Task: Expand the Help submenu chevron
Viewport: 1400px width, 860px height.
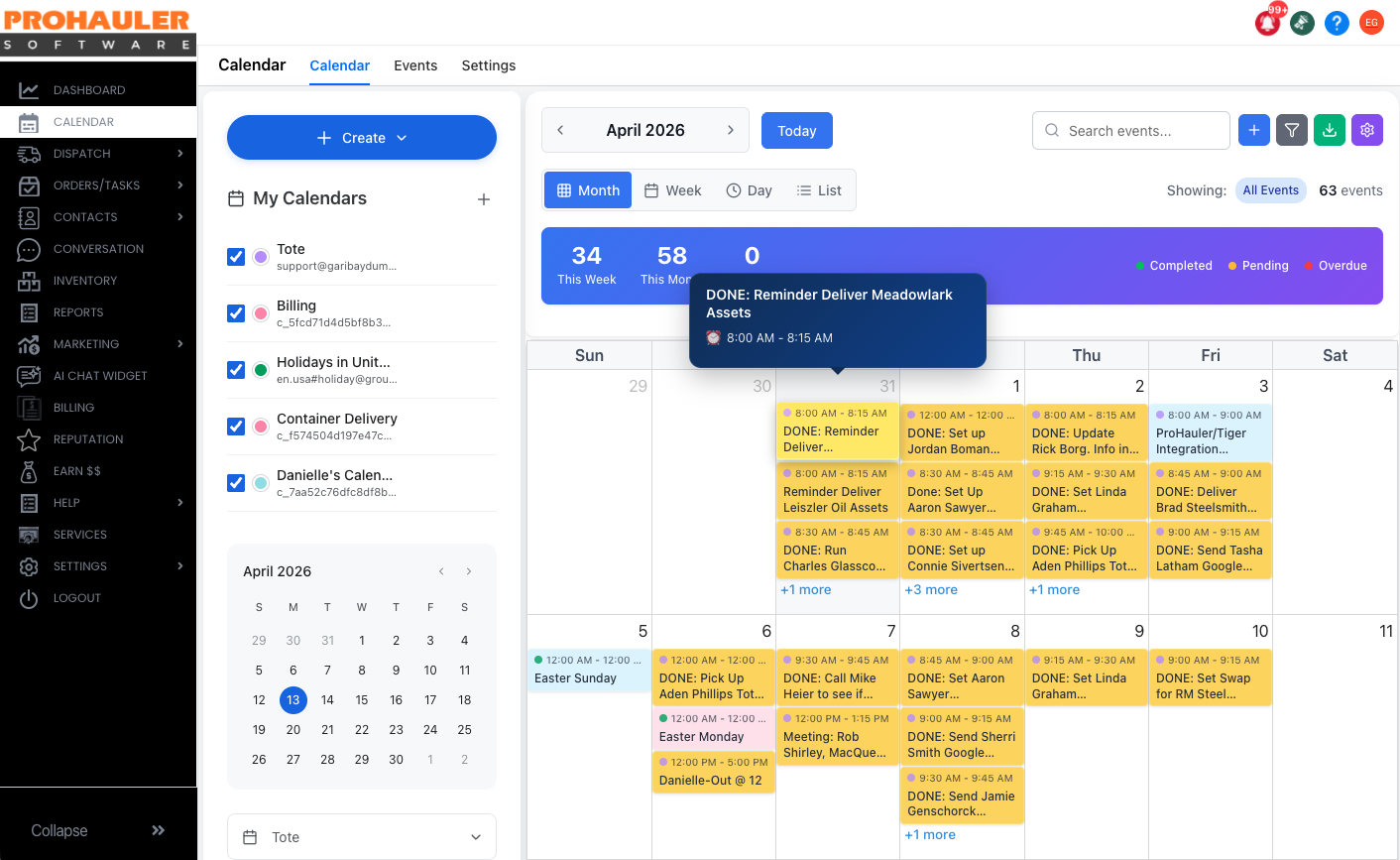Action: 180,503
